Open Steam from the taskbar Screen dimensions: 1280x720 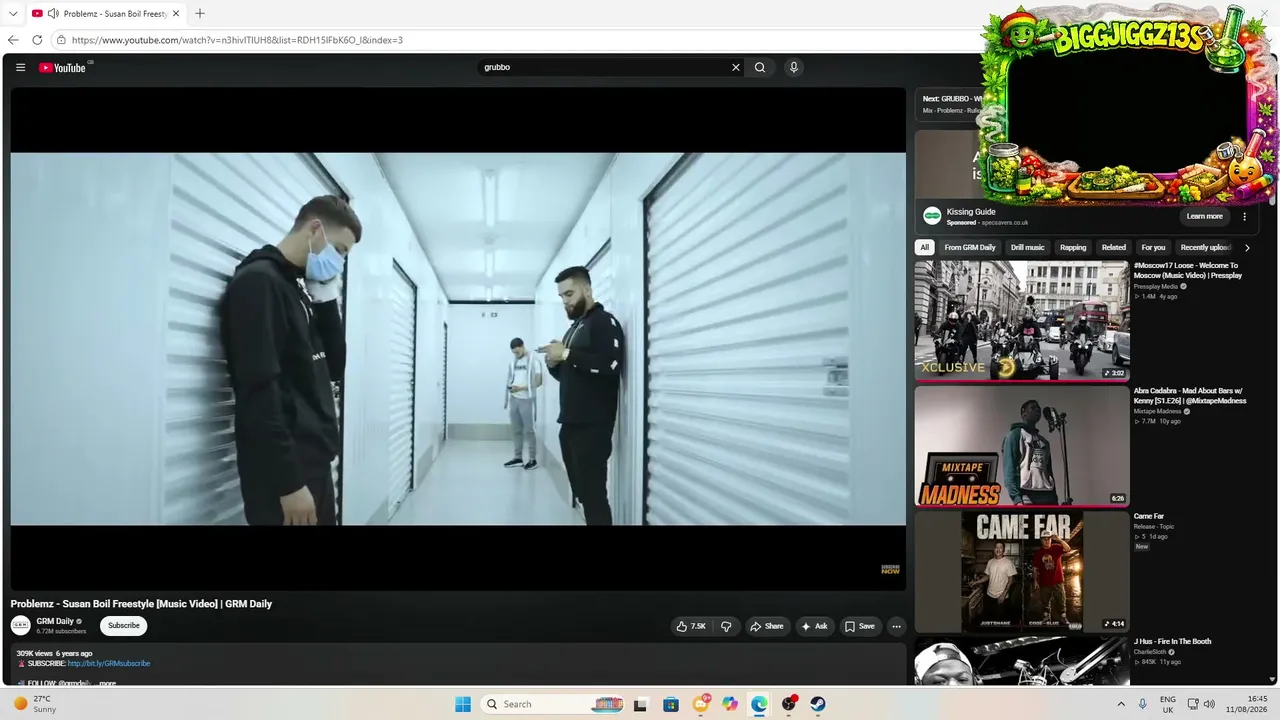(818, 704)
